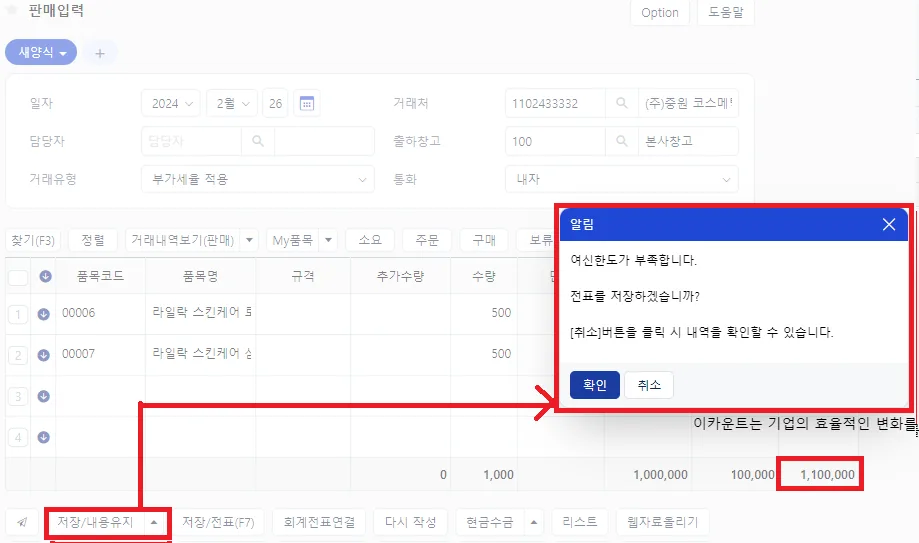The width and height of the screenshot is (919, 543).
Task: Click the 출하창고 search magnifier icon
Action: [x=622, y=141]
